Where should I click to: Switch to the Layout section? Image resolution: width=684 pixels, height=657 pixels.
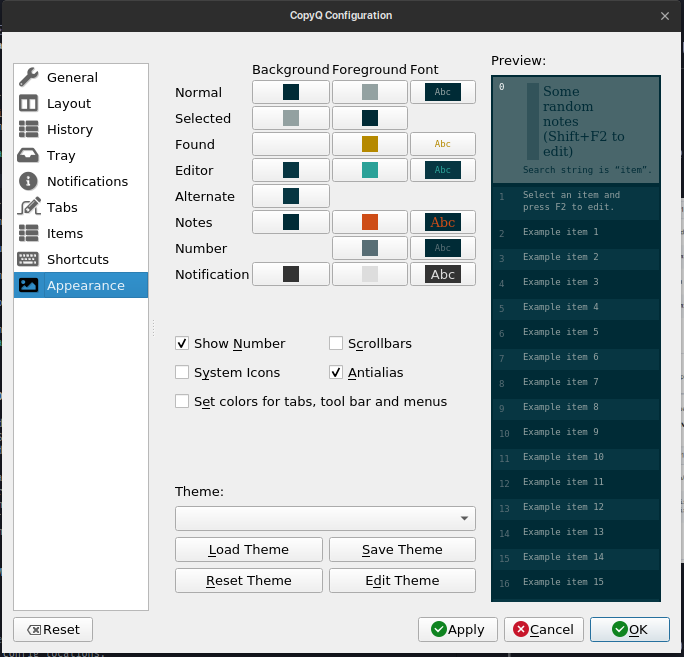(81, 103)
